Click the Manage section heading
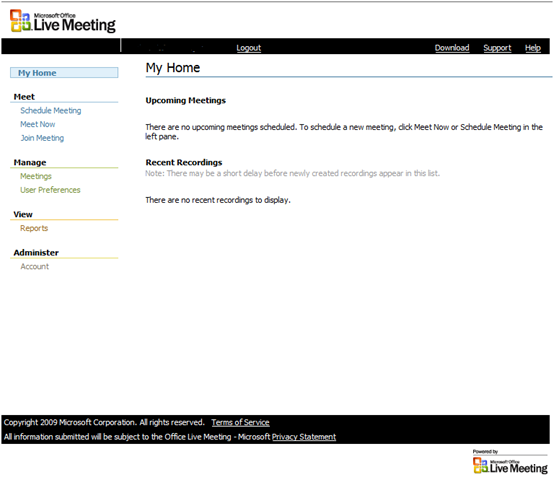This screenshot has width=554, height=480. pos(30,162)
